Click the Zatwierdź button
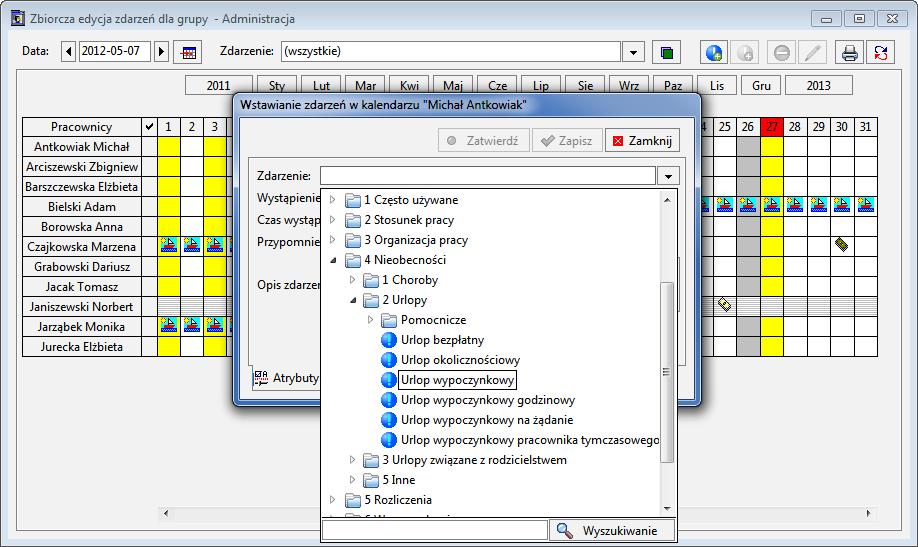918x547 pixels. tap(484, 141)
